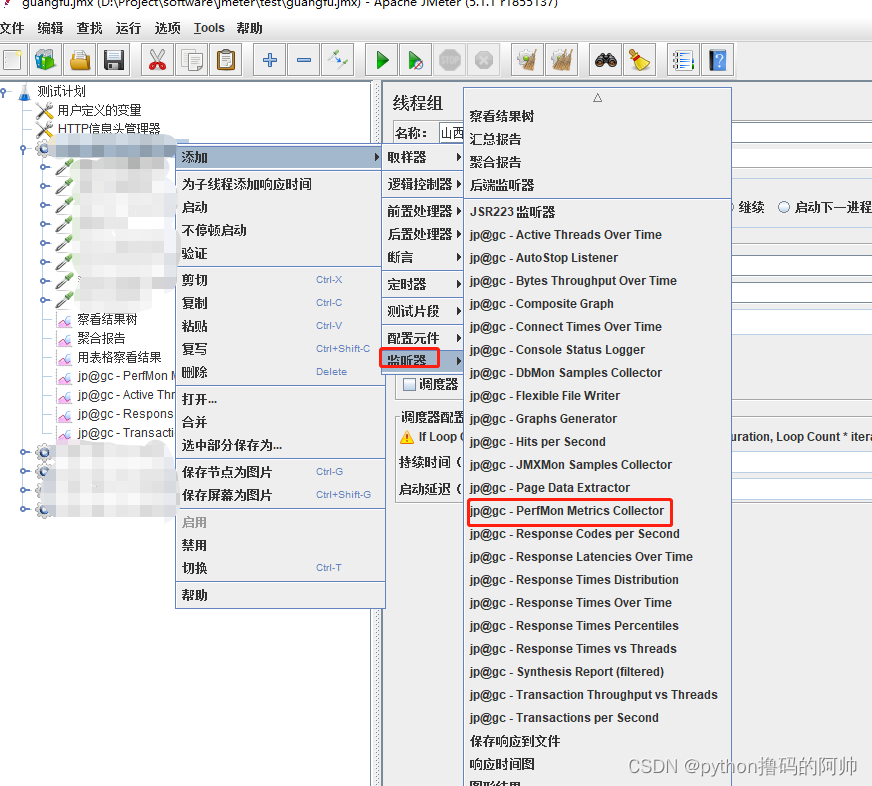The image size is (872, 786).
Task: Open 断言 submenu
Action: click(x=423, y=258)
